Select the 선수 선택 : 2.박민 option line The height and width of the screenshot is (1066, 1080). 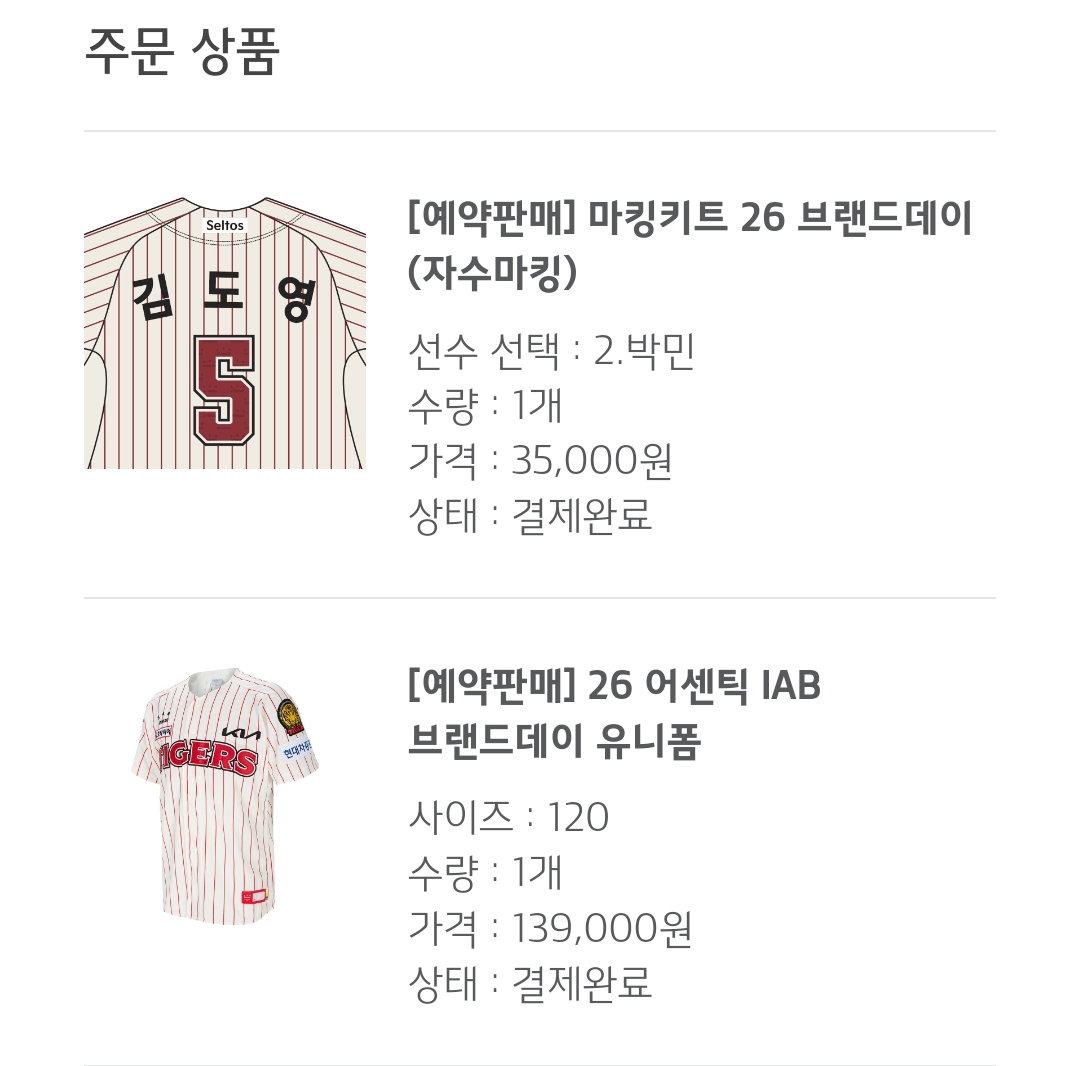[x=551, y=351]
